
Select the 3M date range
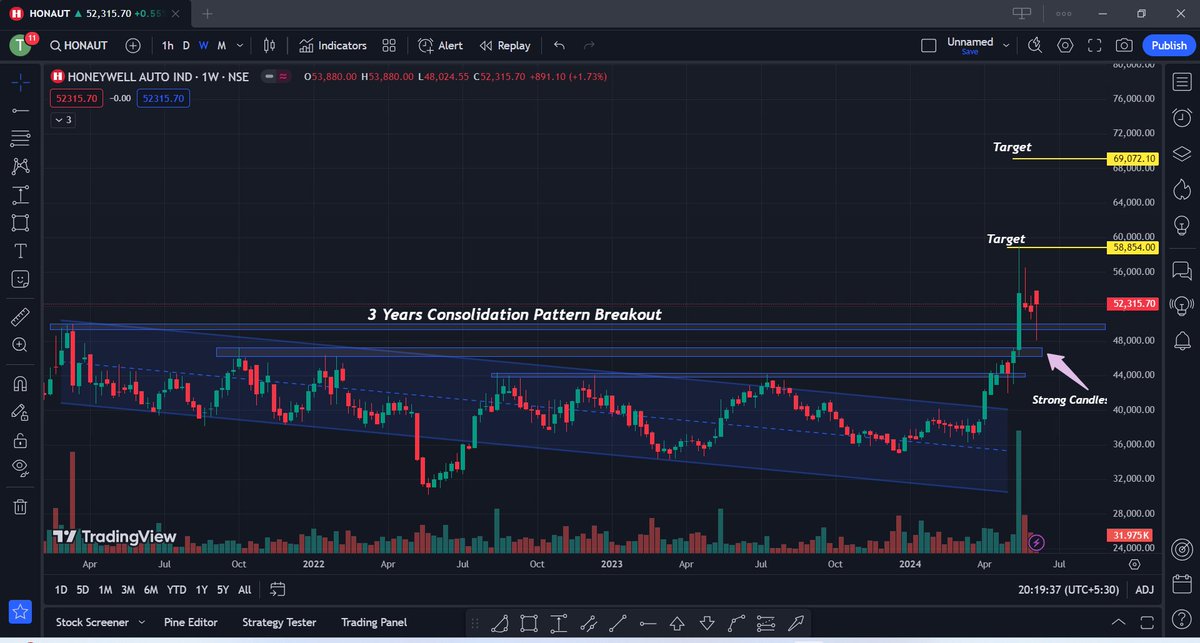click(x=127, y=589)
